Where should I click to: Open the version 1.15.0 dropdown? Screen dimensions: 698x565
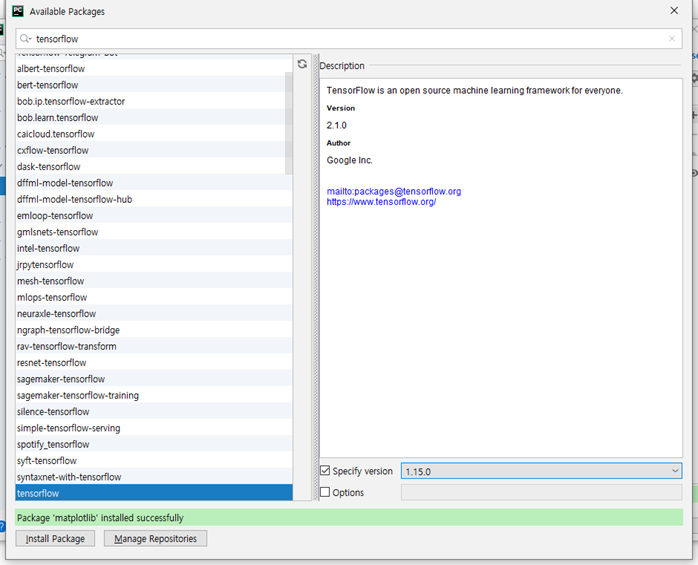coord(541,471)
